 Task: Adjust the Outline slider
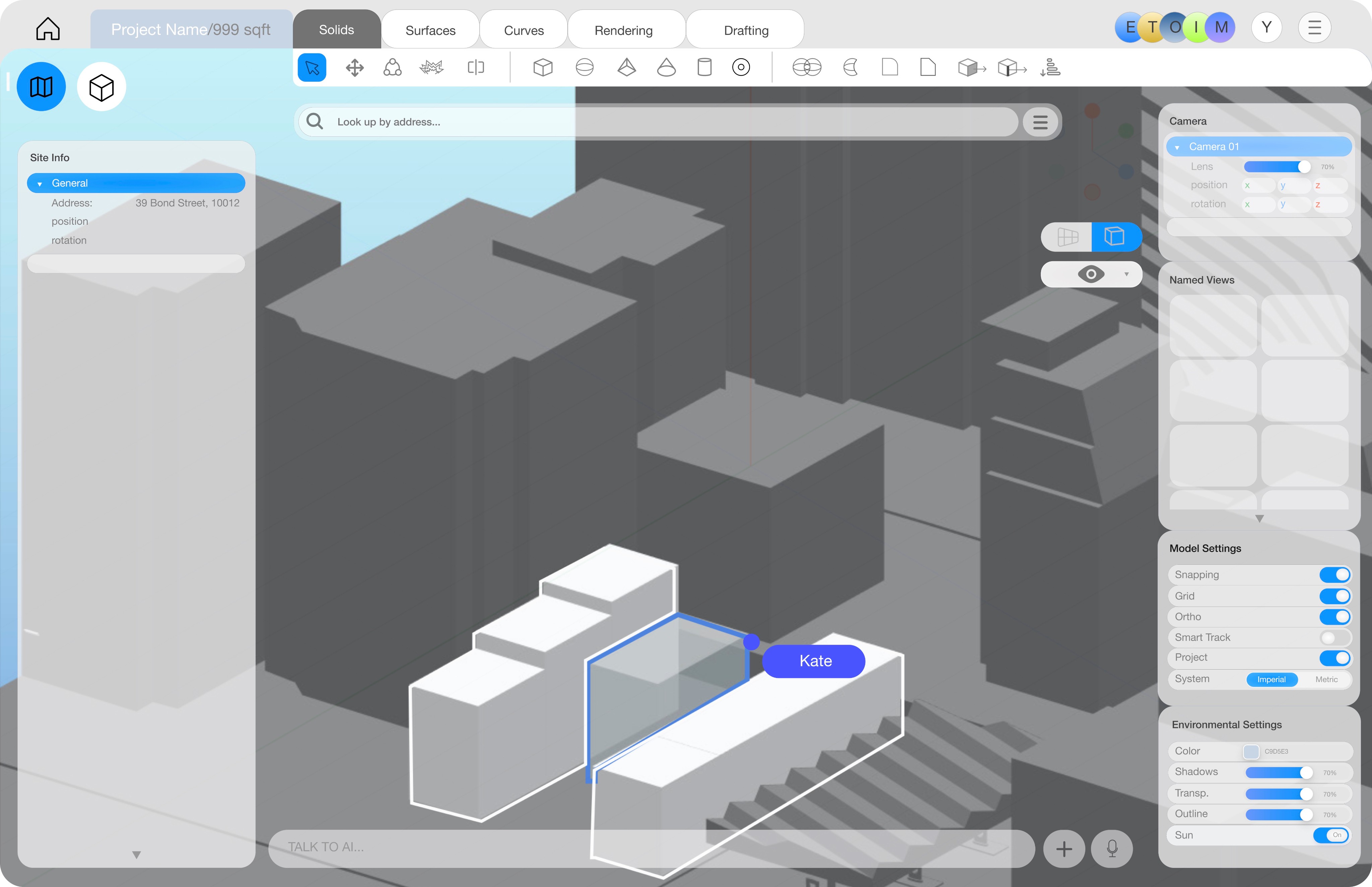[1279, 814]
